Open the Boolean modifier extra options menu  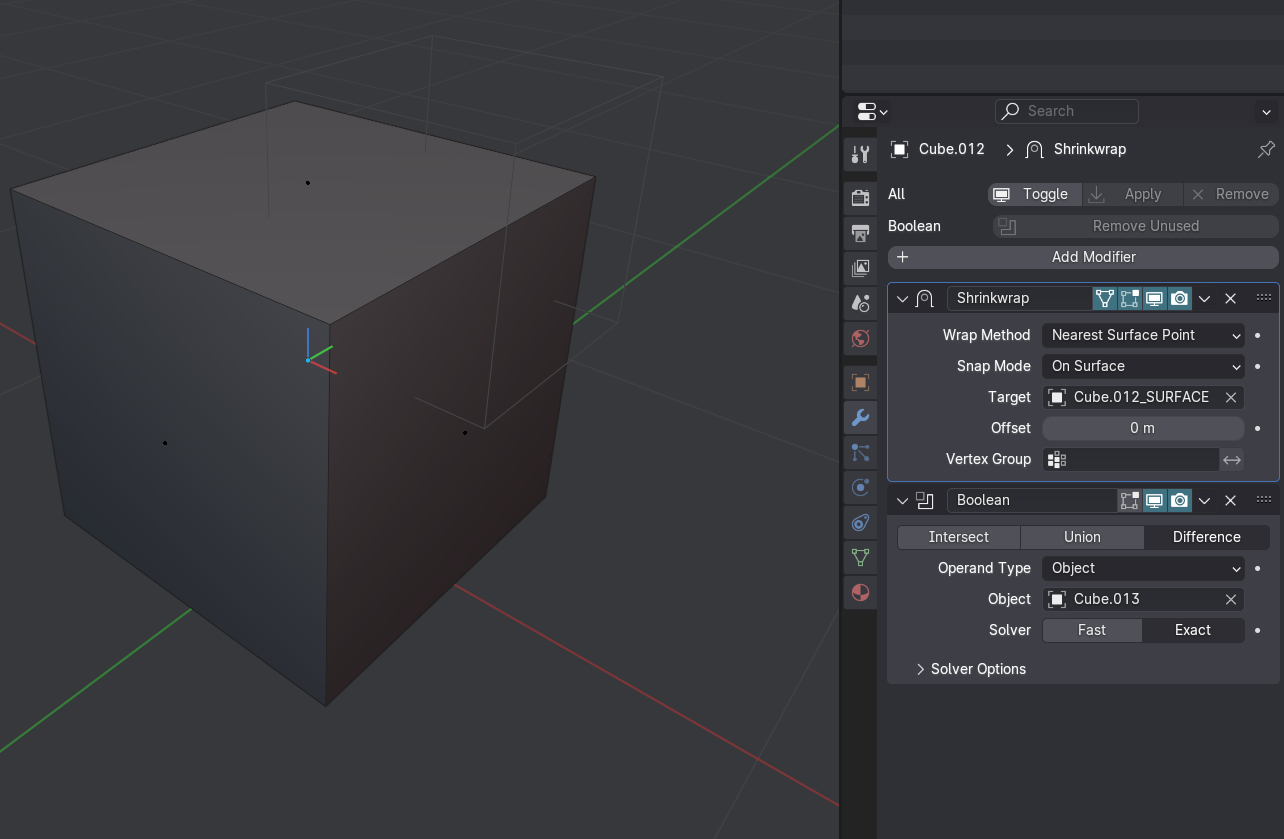(1205, 500)
